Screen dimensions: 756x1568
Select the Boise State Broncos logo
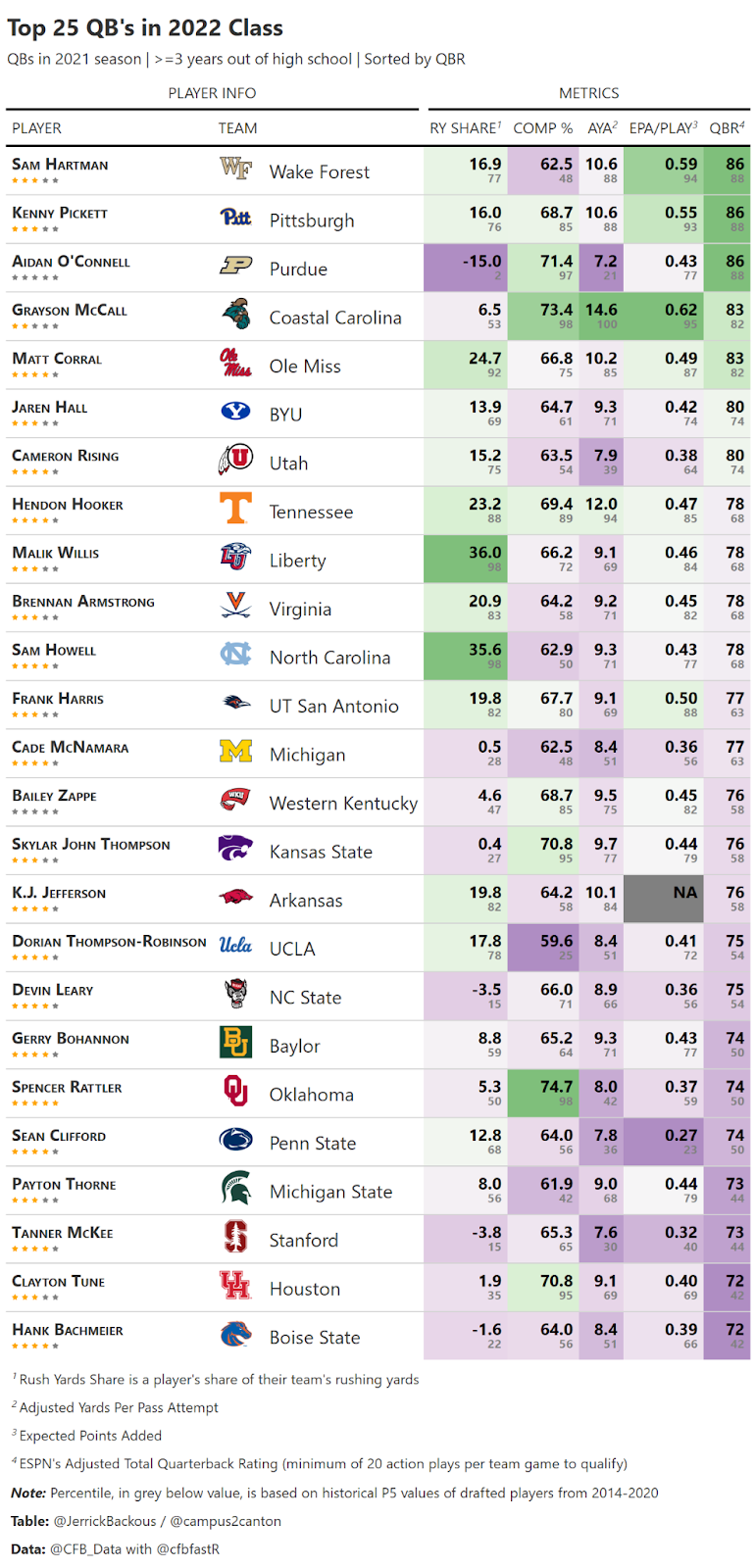click(x=235, y=1335)
